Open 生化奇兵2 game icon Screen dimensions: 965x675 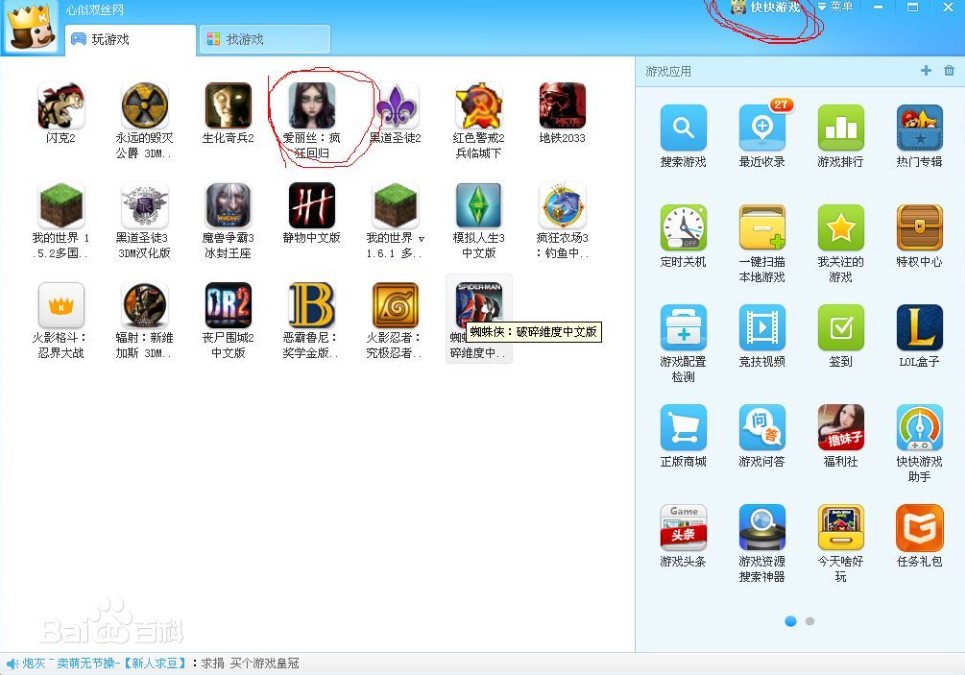click(228, 106)
